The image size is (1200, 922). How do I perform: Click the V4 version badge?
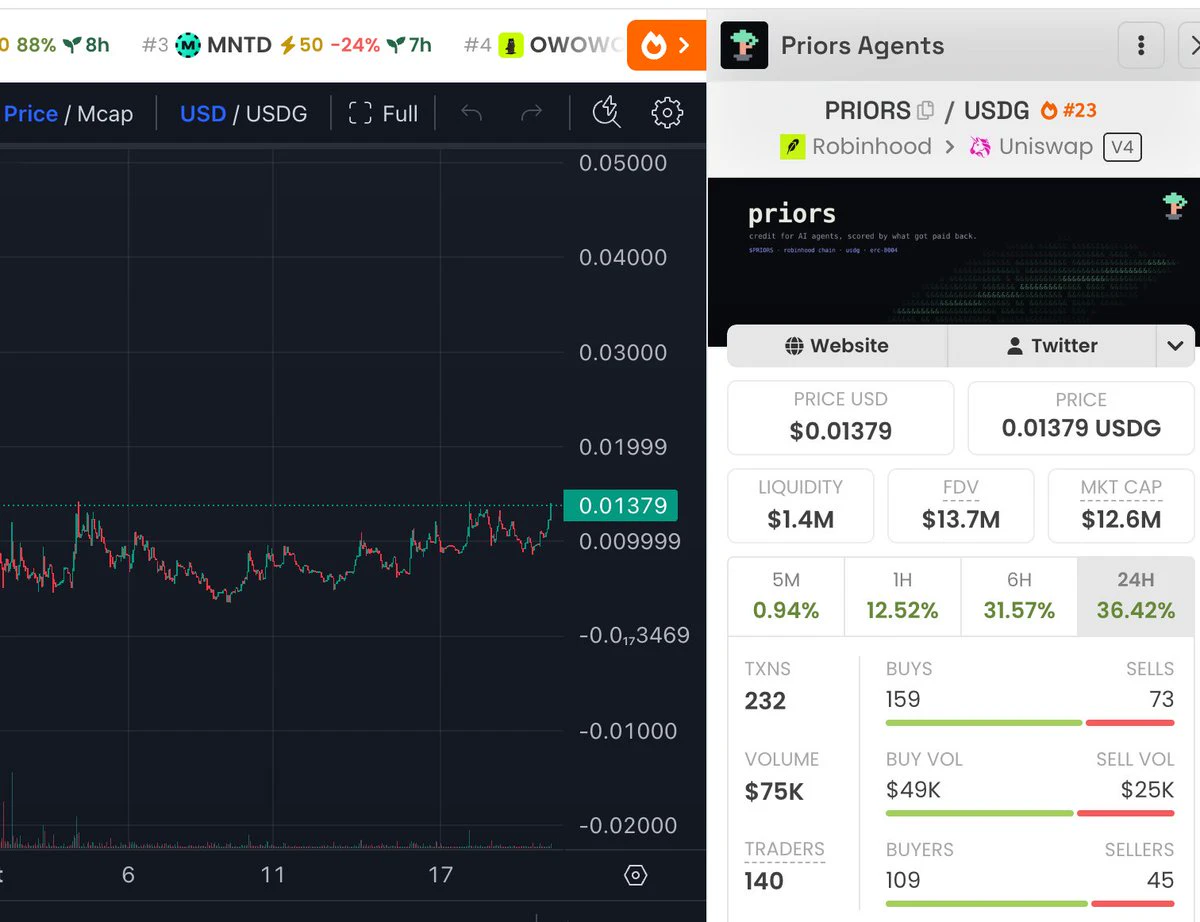coord(1122,147)
